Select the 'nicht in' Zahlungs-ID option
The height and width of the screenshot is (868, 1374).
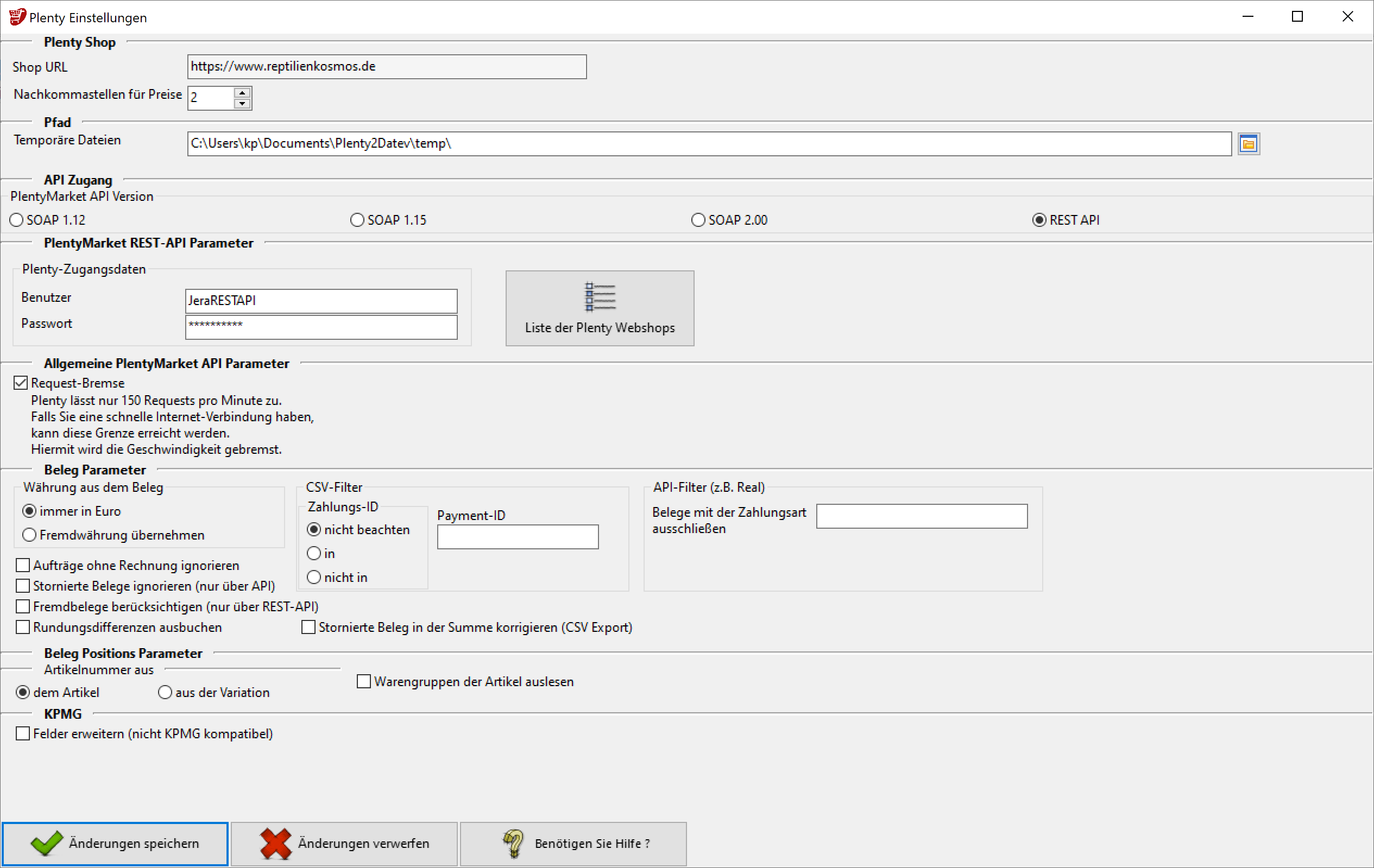(314, 577)
